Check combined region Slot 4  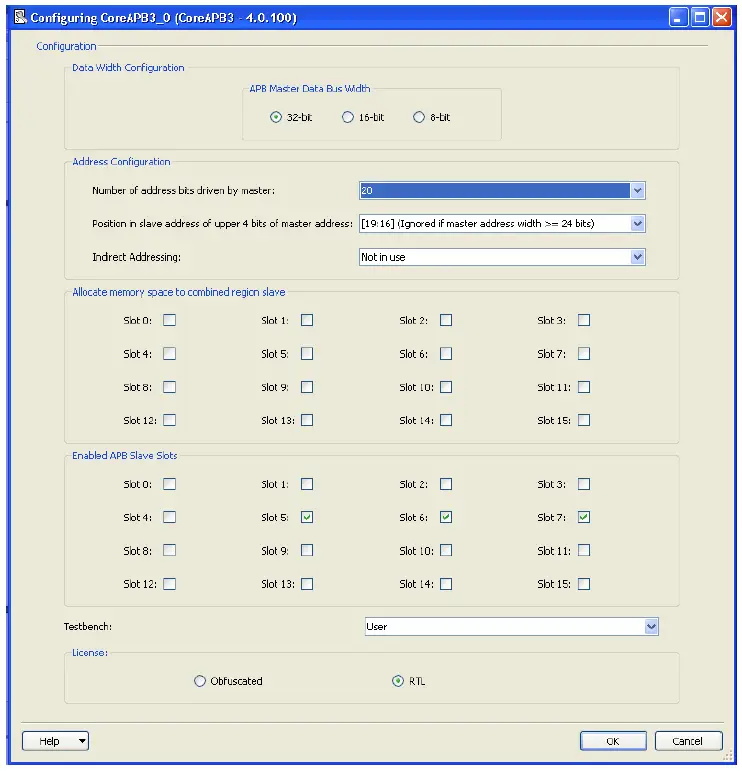[x=169, y=354]
